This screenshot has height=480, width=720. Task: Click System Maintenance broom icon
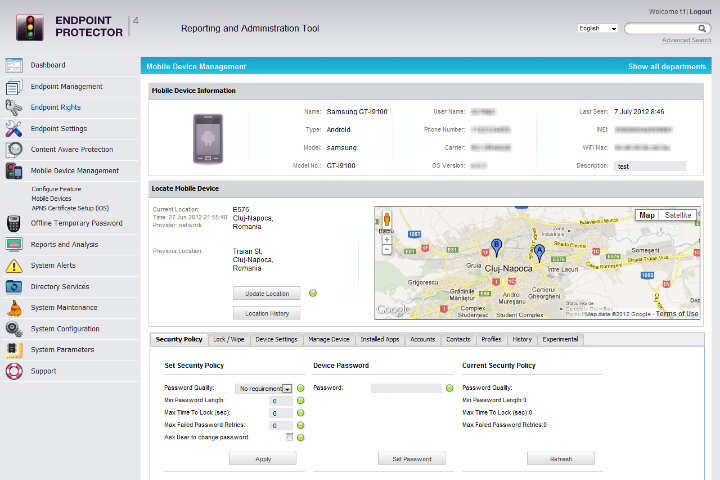pyautogui.click(x=14, y=308)
